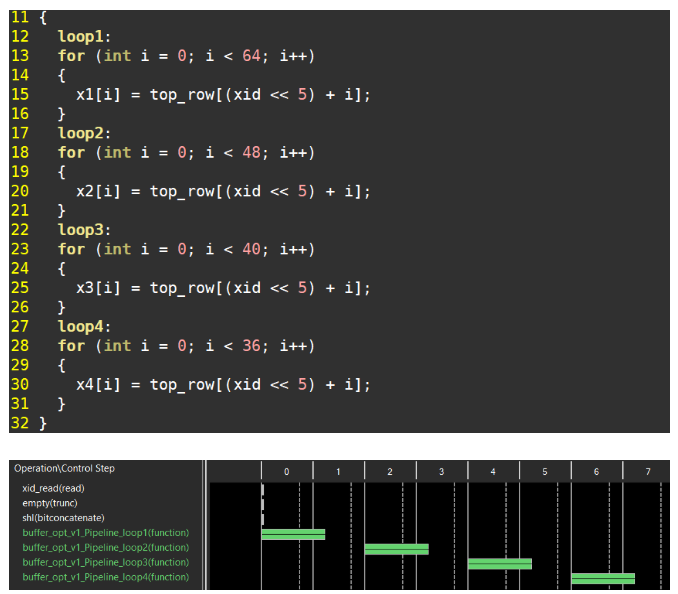Click the loop1 label in code
678x594 pixels.
tap(84, 37)
